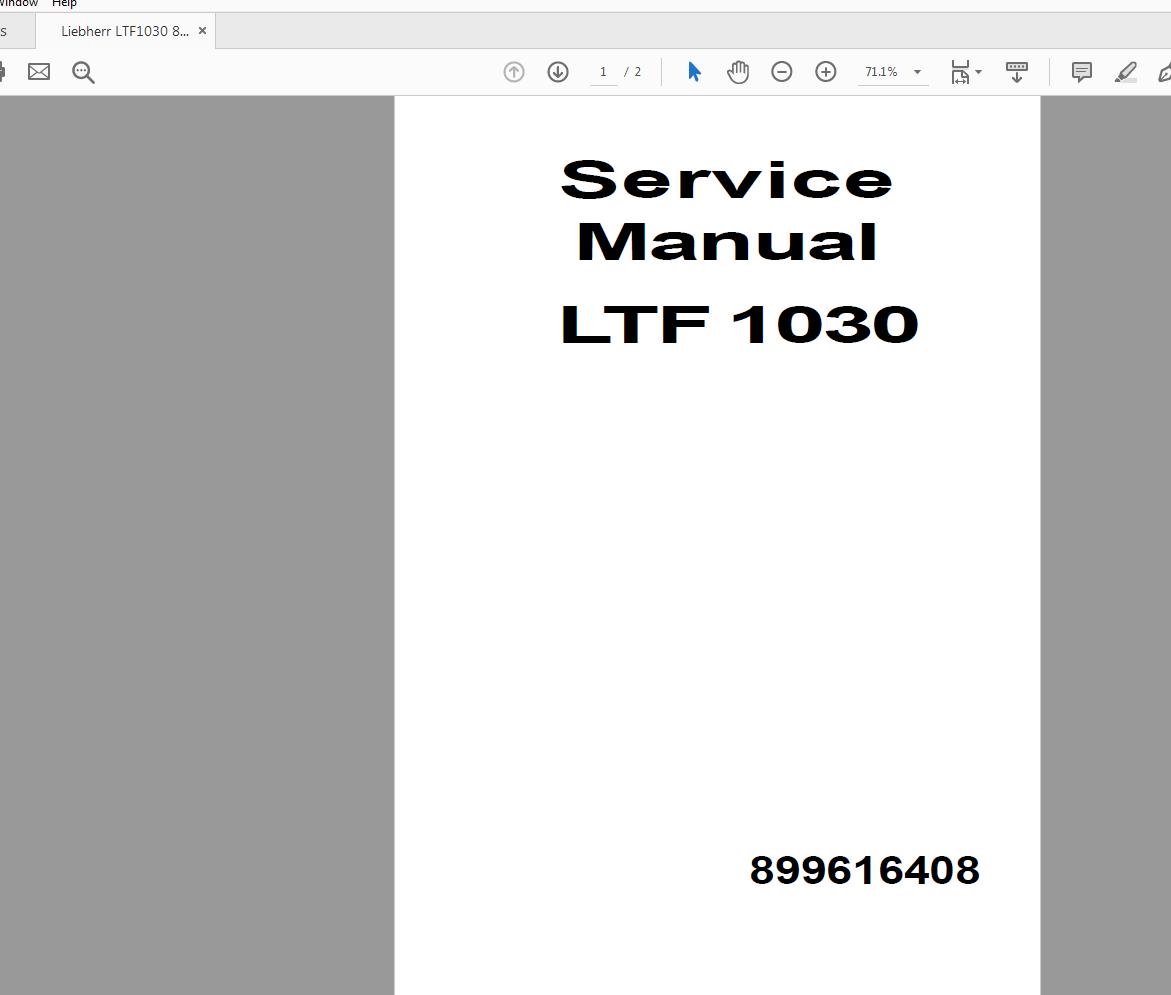Zoom out with the minus button
This screenshot has width=1171, height=995.
pyautogui.click(x=781, y=72)
